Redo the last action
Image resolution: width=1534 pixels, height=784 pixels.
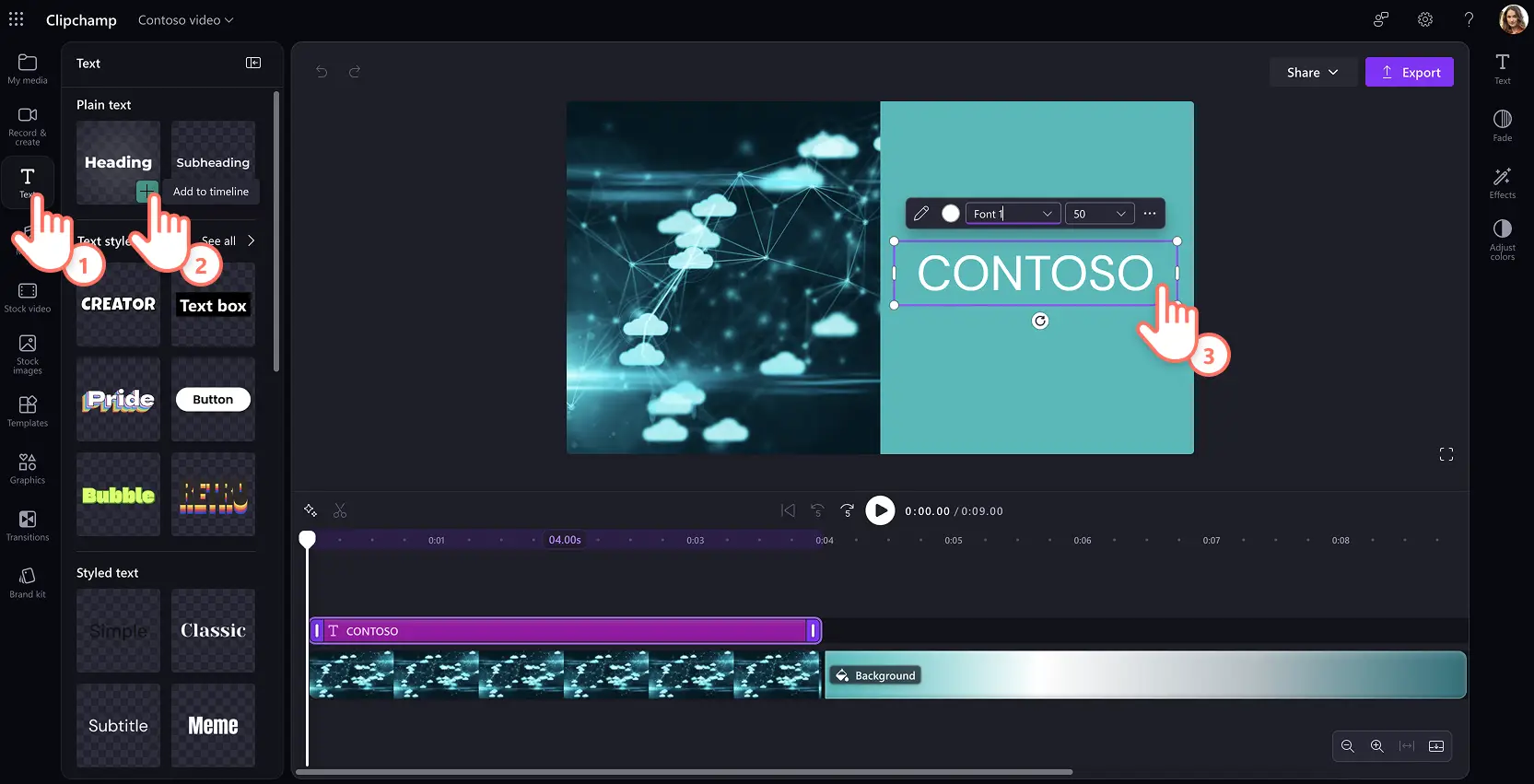coord(355,72)
